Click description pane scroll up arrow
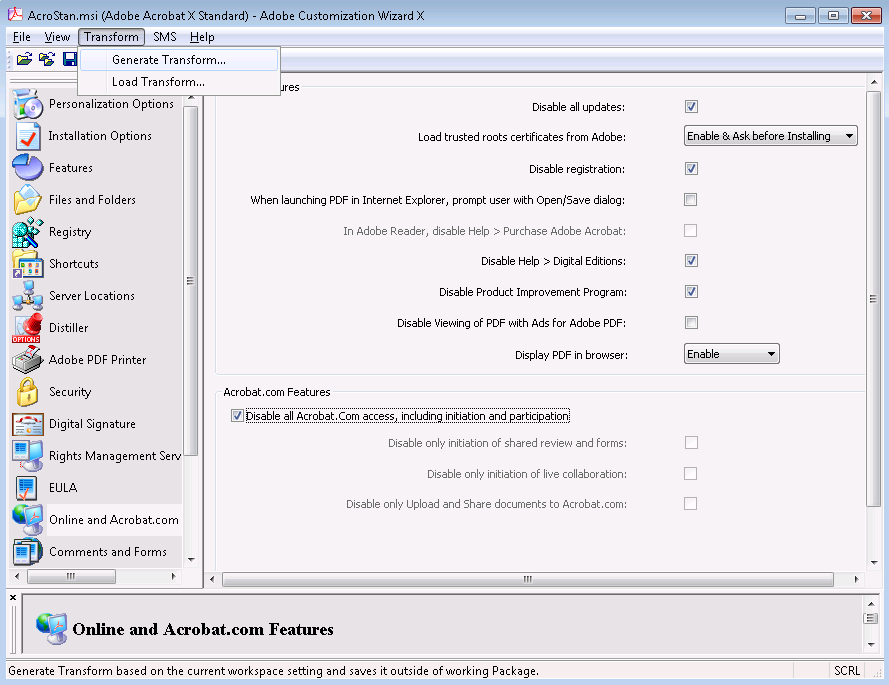Viewport: 889px width, 685px height. [x=871, y=604]
